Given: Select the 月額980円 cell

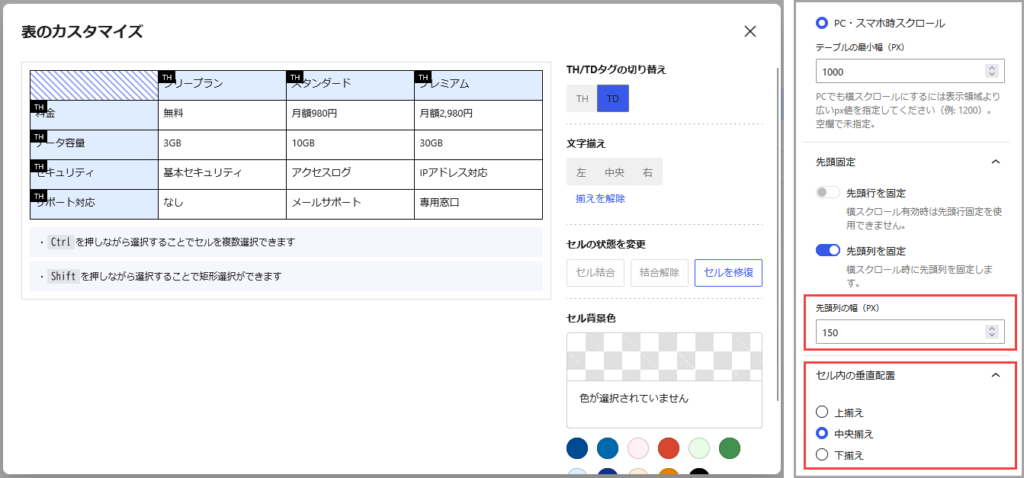Looking at the screenshot, I should tap(350, 115).
